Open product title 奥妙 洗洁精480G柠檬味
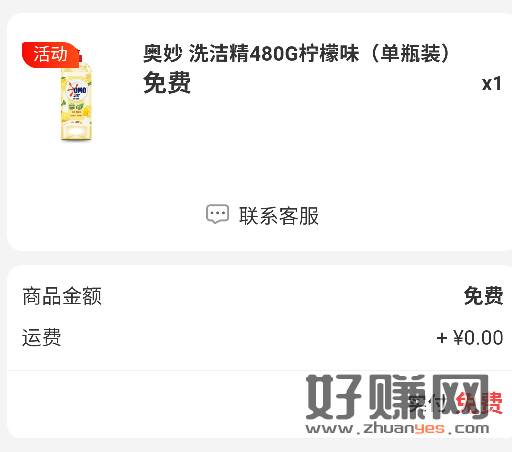Image resolution: width=512 pixels, height=452 pixels. [x=251, y=53]
